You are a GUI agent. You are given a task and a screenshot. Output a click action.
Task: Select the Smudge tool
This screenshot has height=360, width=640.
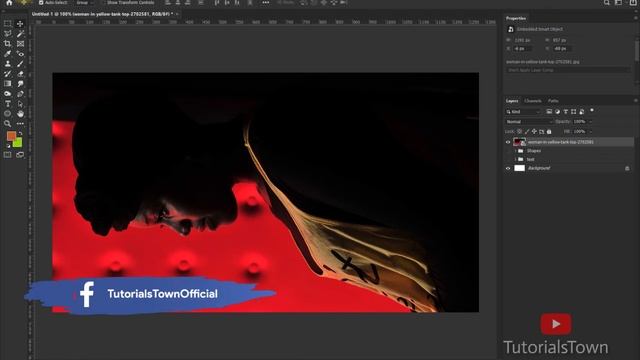coord(20,84)
